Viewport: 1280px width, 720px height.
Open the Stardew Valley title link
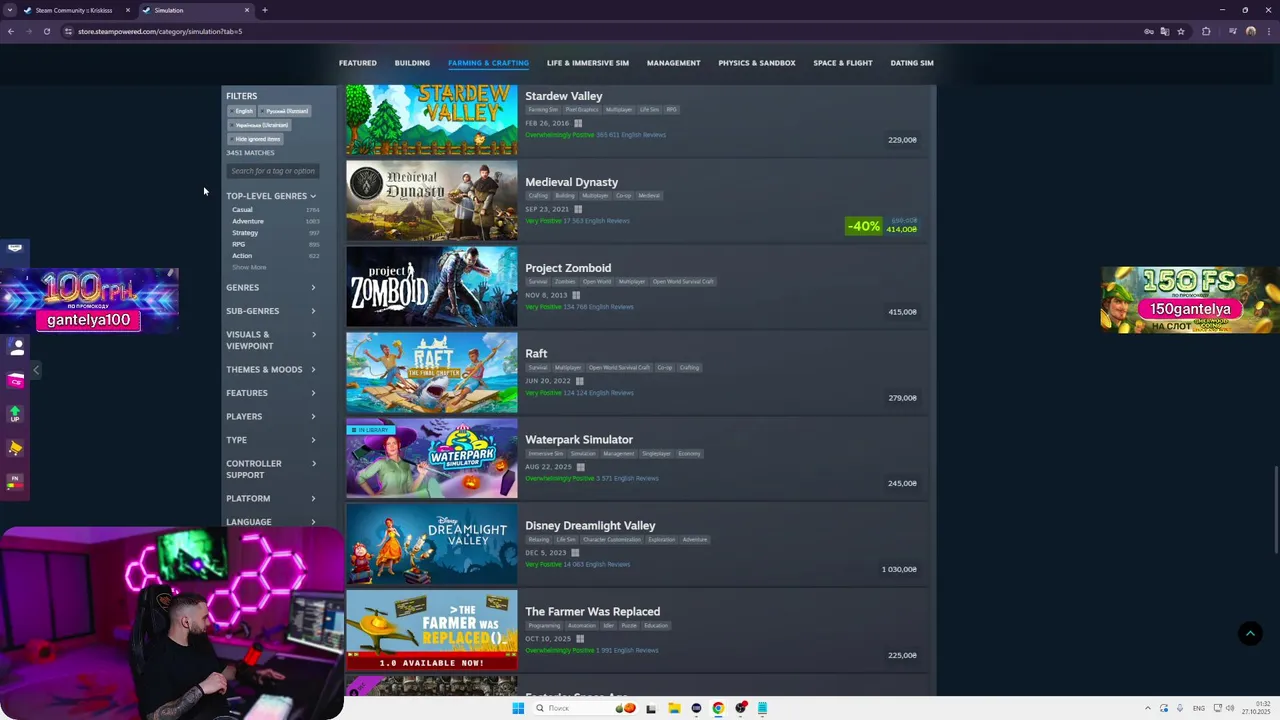coord(564,96)
